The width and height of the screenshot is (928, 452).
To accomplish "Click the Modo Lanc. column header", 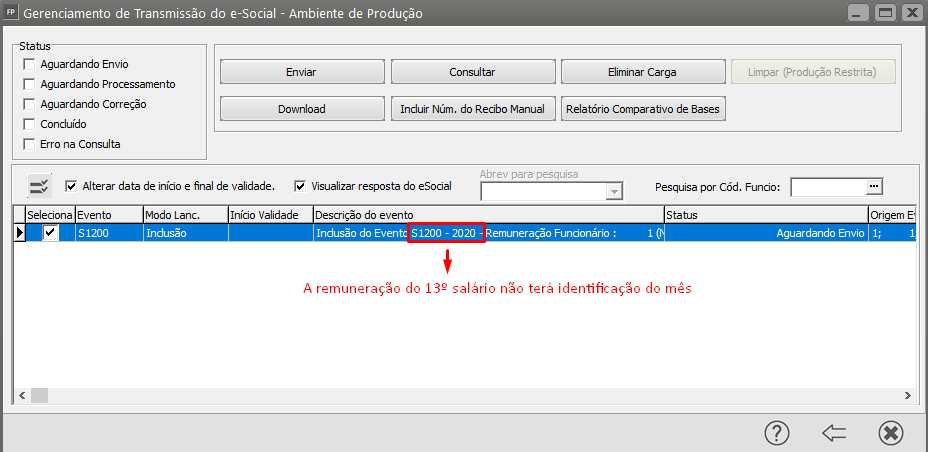I will [186, 215].
